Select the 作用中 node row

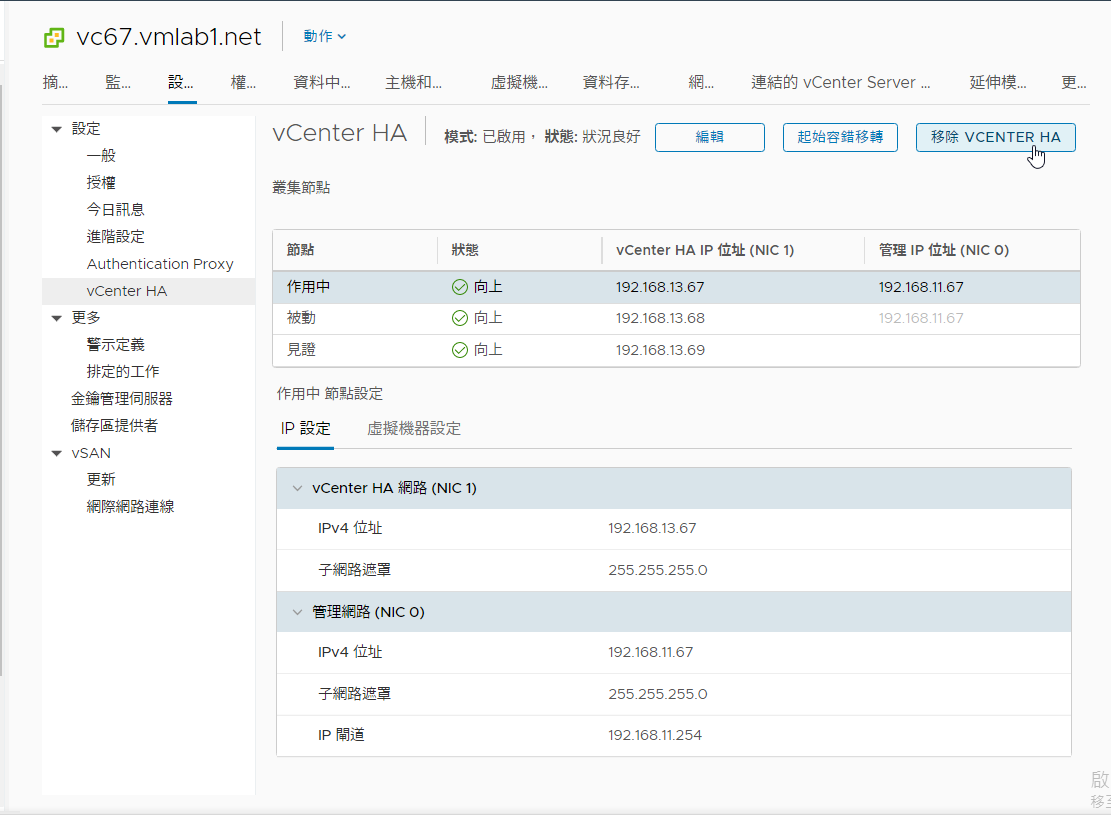pyautogui.click(x=676, y=287)
